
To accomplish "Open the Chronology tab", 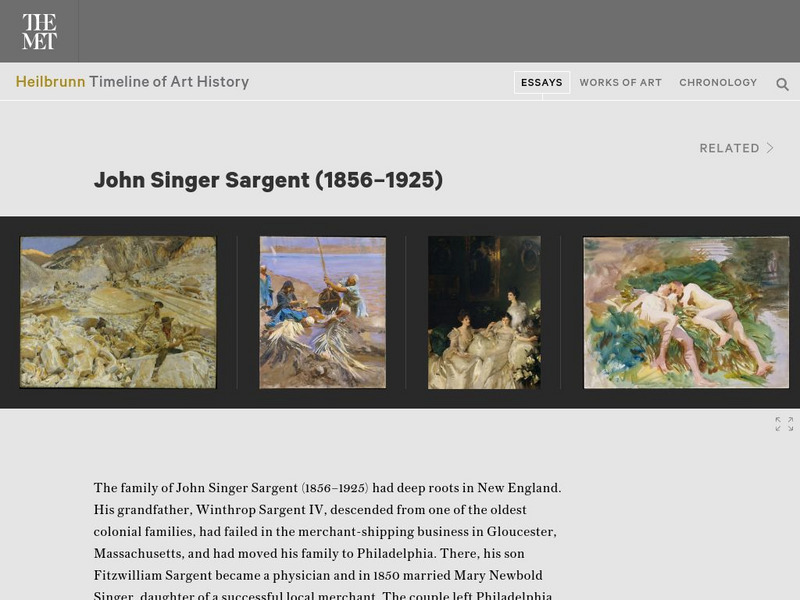I will [x=718, y=83].
